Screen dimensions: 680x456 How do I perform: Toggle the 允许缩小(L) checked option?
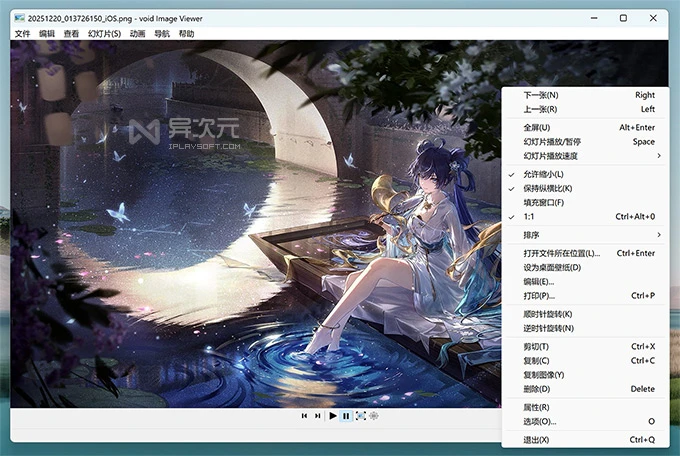tap(585, 174)
